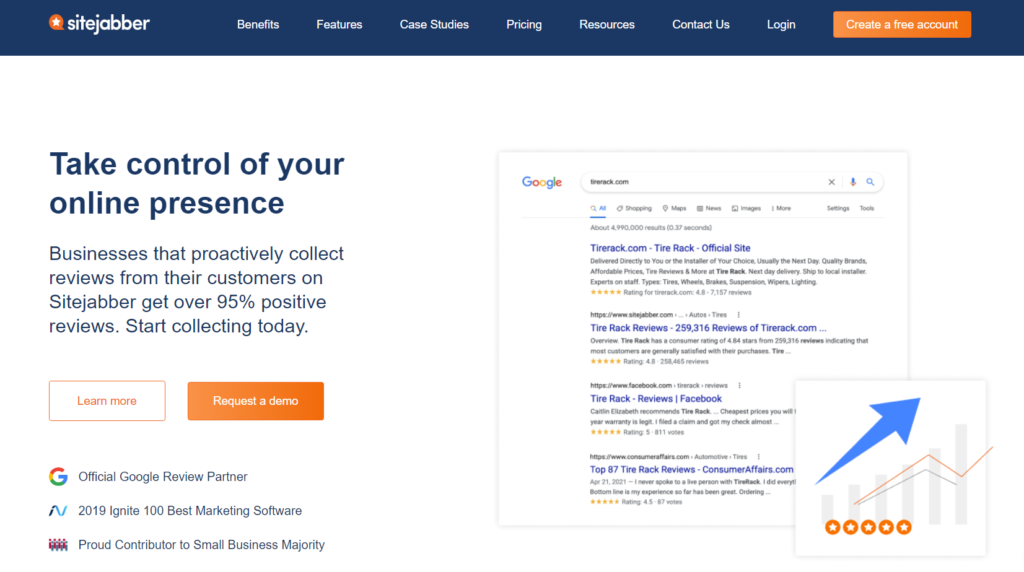Click the Ignite 100 Best Marketing Software icon
Screen dimensions: 1024x572
tap(58, 511)
